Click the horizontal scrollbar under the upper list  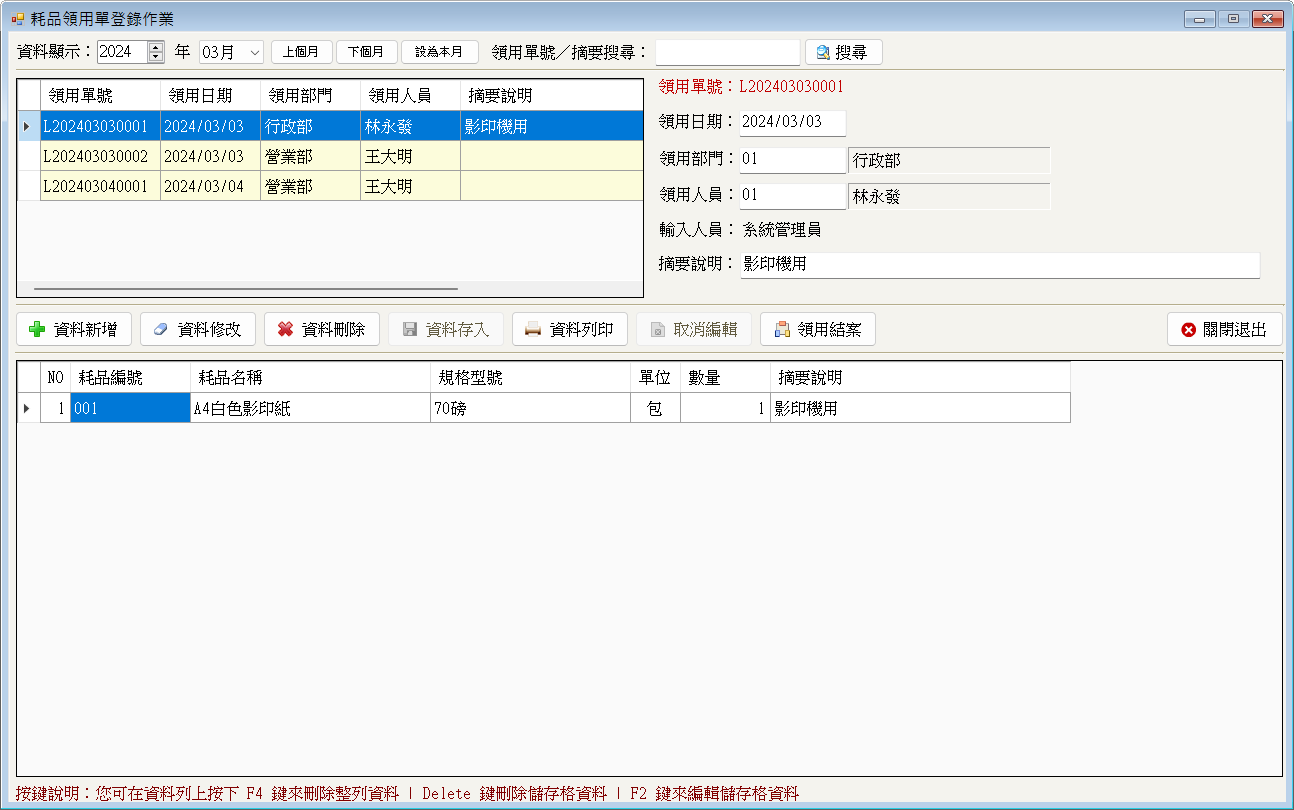coord(246,289)
